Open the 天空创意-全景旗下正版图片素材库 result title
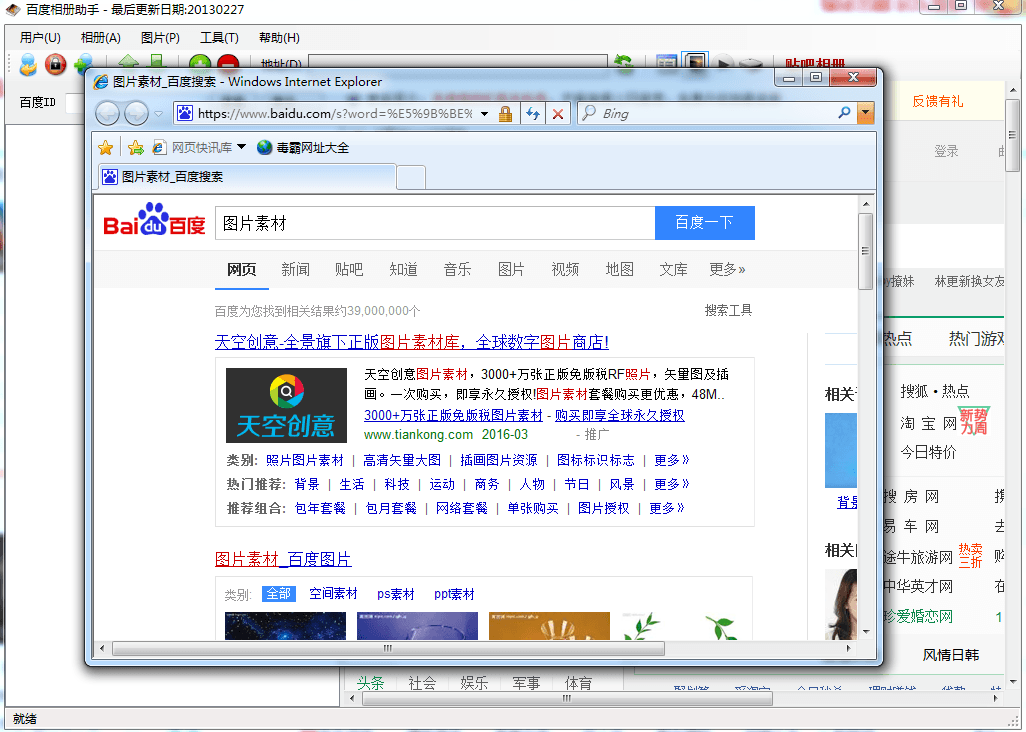The width and height of the screenshot is (1026, 732). [x=412, y=342]
